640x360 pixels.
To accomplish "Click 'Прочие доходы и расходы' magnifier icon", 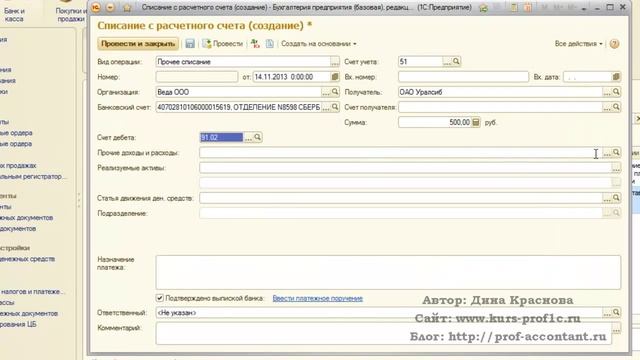I will click(616, 153).
